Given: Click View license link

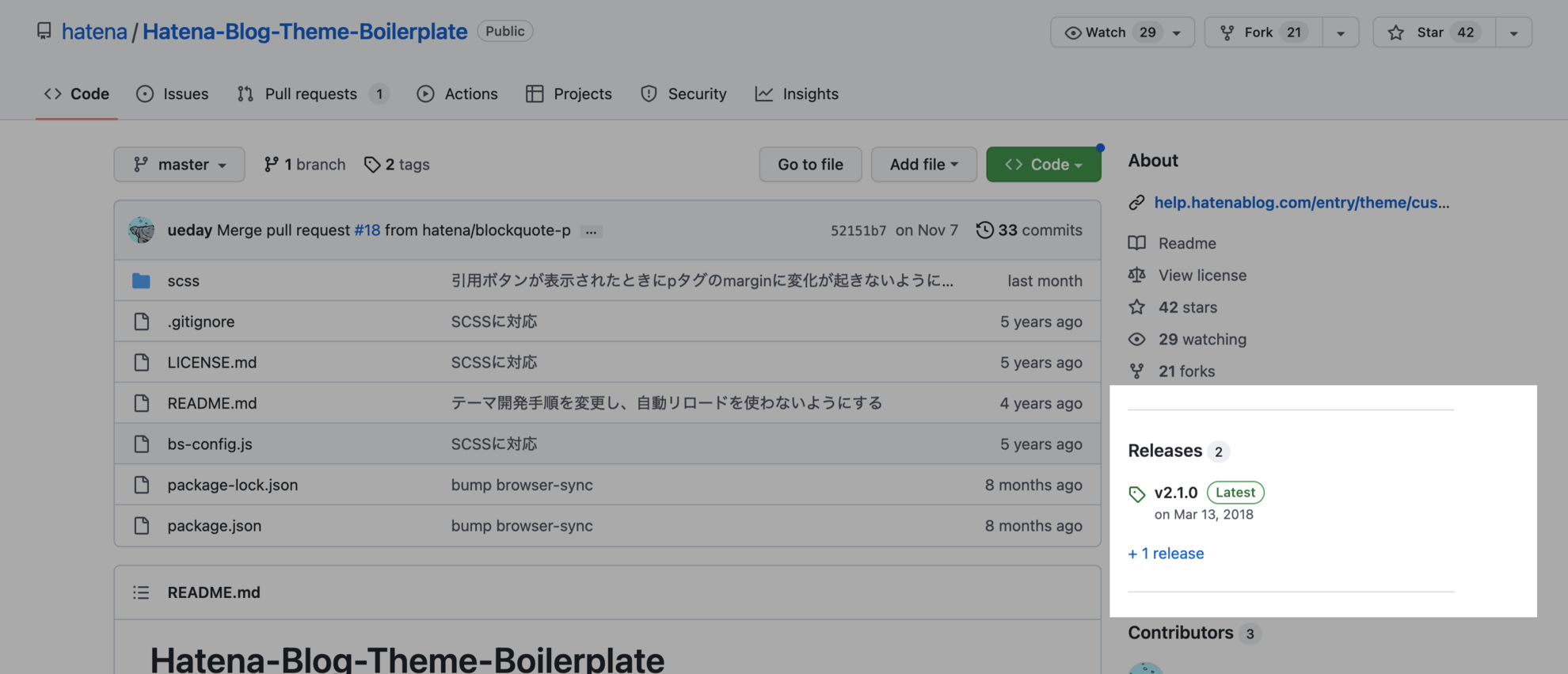Looking at the screenshot, I should pos(1201,275).
